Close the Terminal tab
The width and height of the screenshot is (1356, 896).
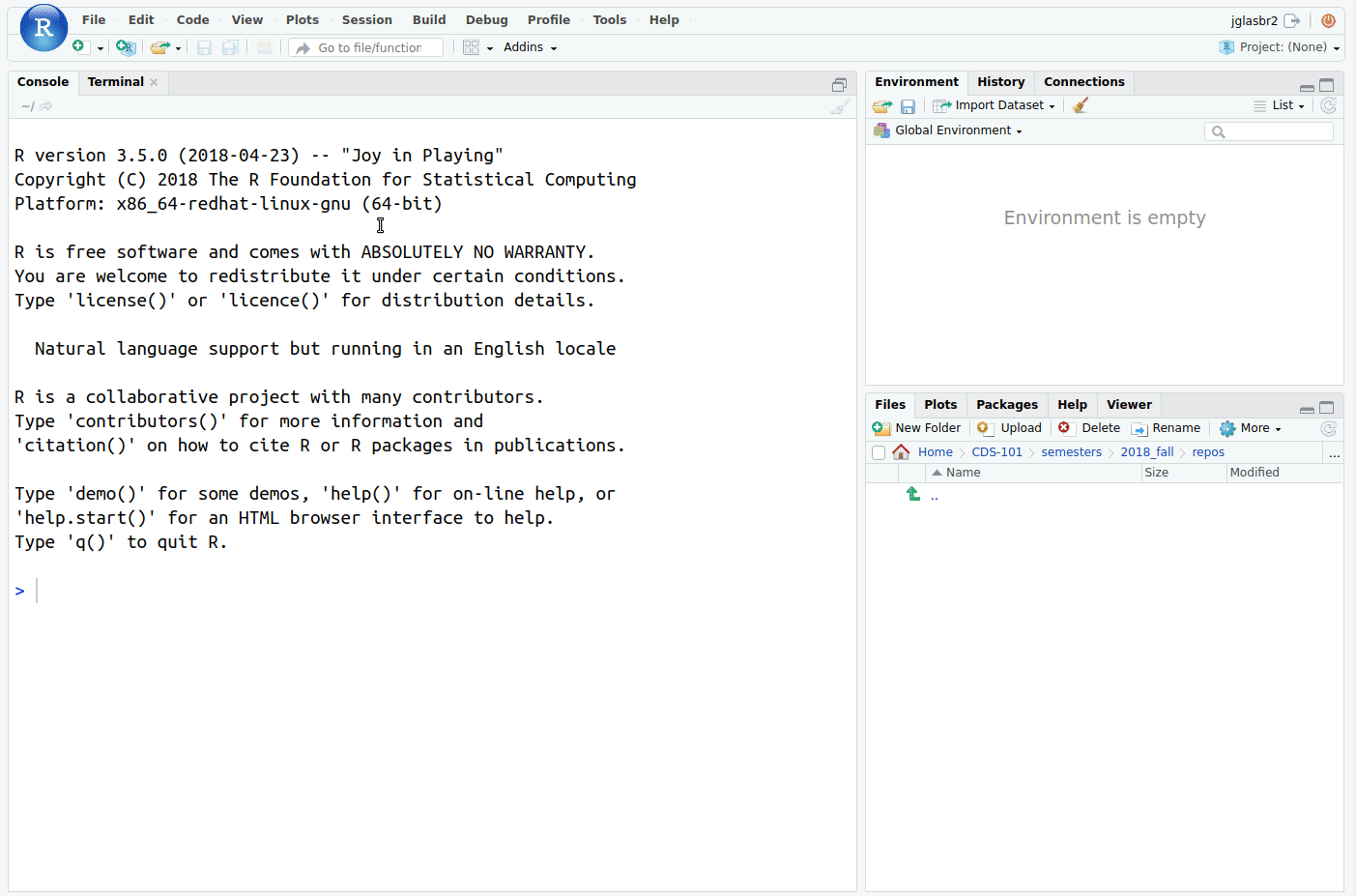point(154,82)
